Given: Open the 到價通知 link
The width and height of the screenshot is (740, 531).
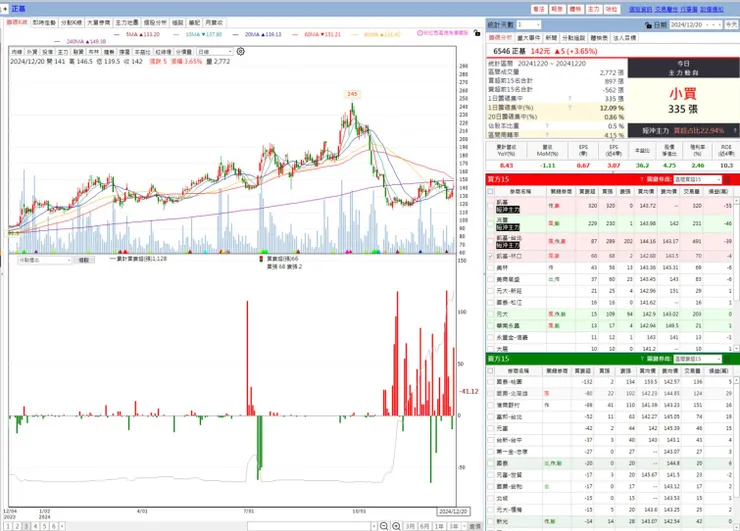Looking at the screenshot, I should click(711, 9).
